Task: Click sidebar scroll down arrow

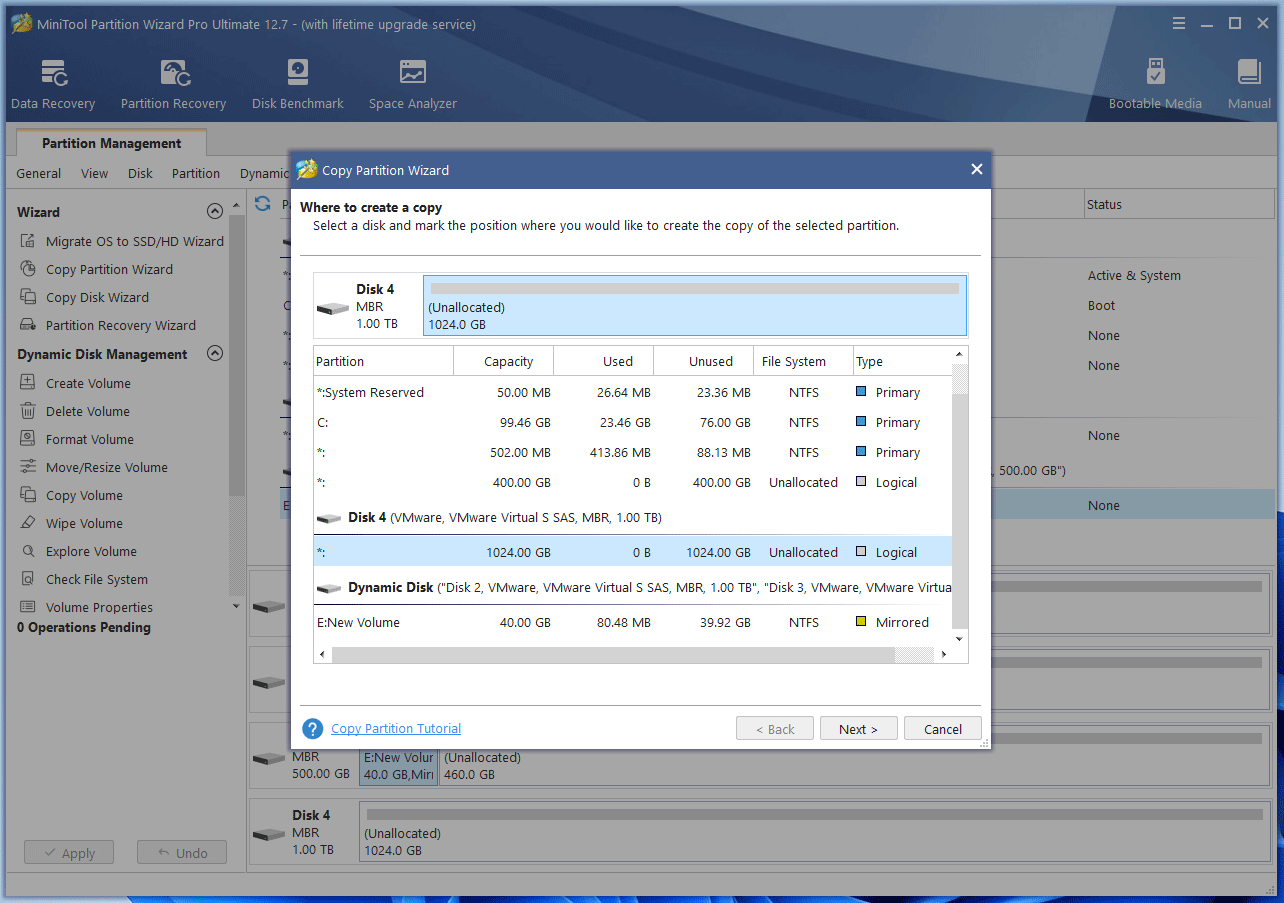Action: (237, 606)
